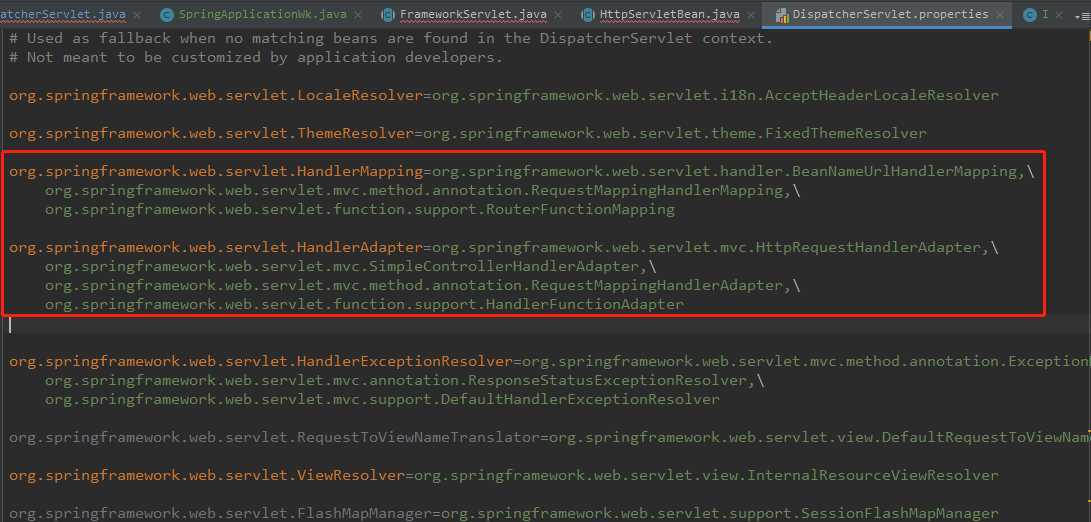1091x522 pixels.
Task: Click the HttpServletBean.java file icon
Action: pos(588,15)
